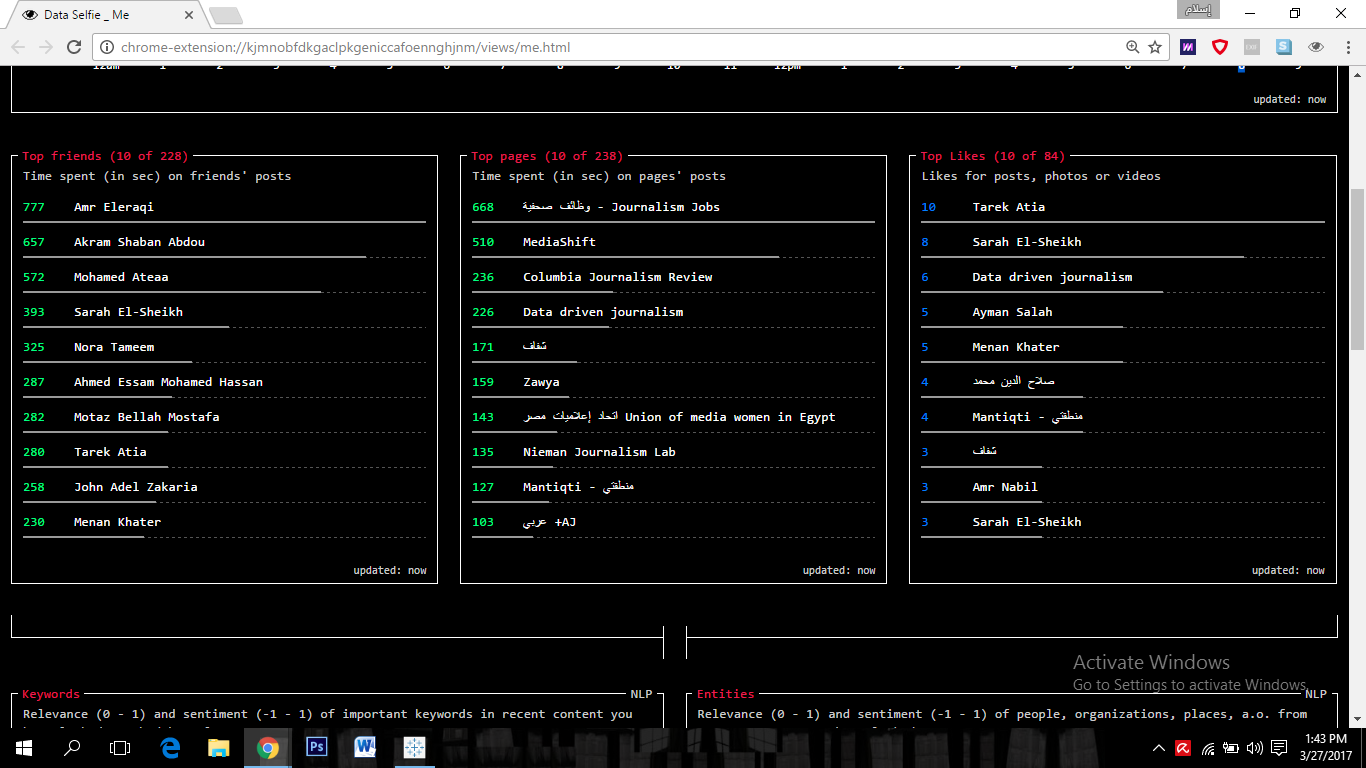Open a new browser tab
This screenshot has width=1366, height=768.
click(225, 16)
